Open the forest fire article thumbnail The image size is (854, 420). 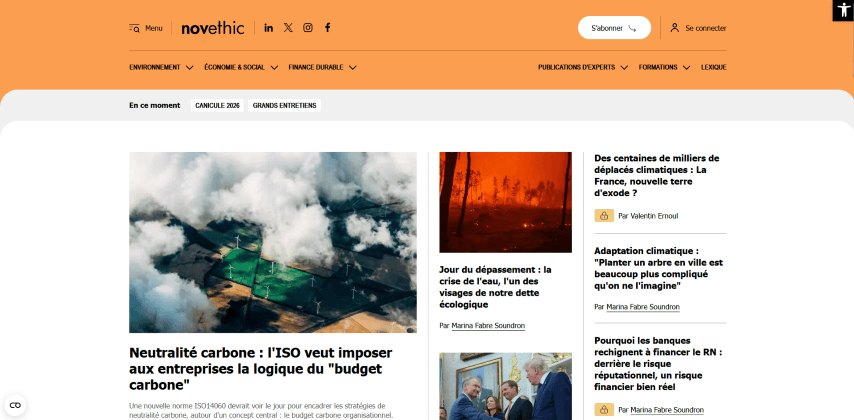[x=505, y=202]
